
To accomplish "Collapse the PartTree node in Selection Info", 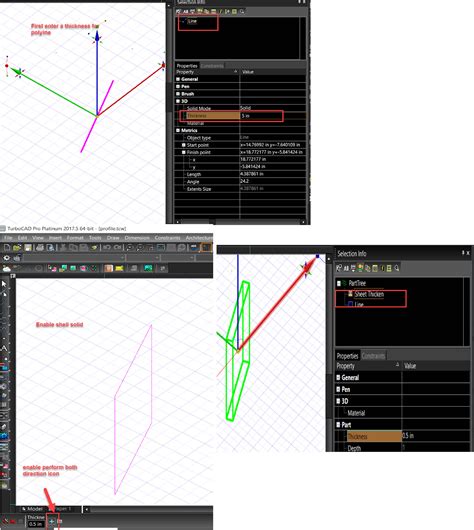I will pyautogui.click(x=339, y=283).
